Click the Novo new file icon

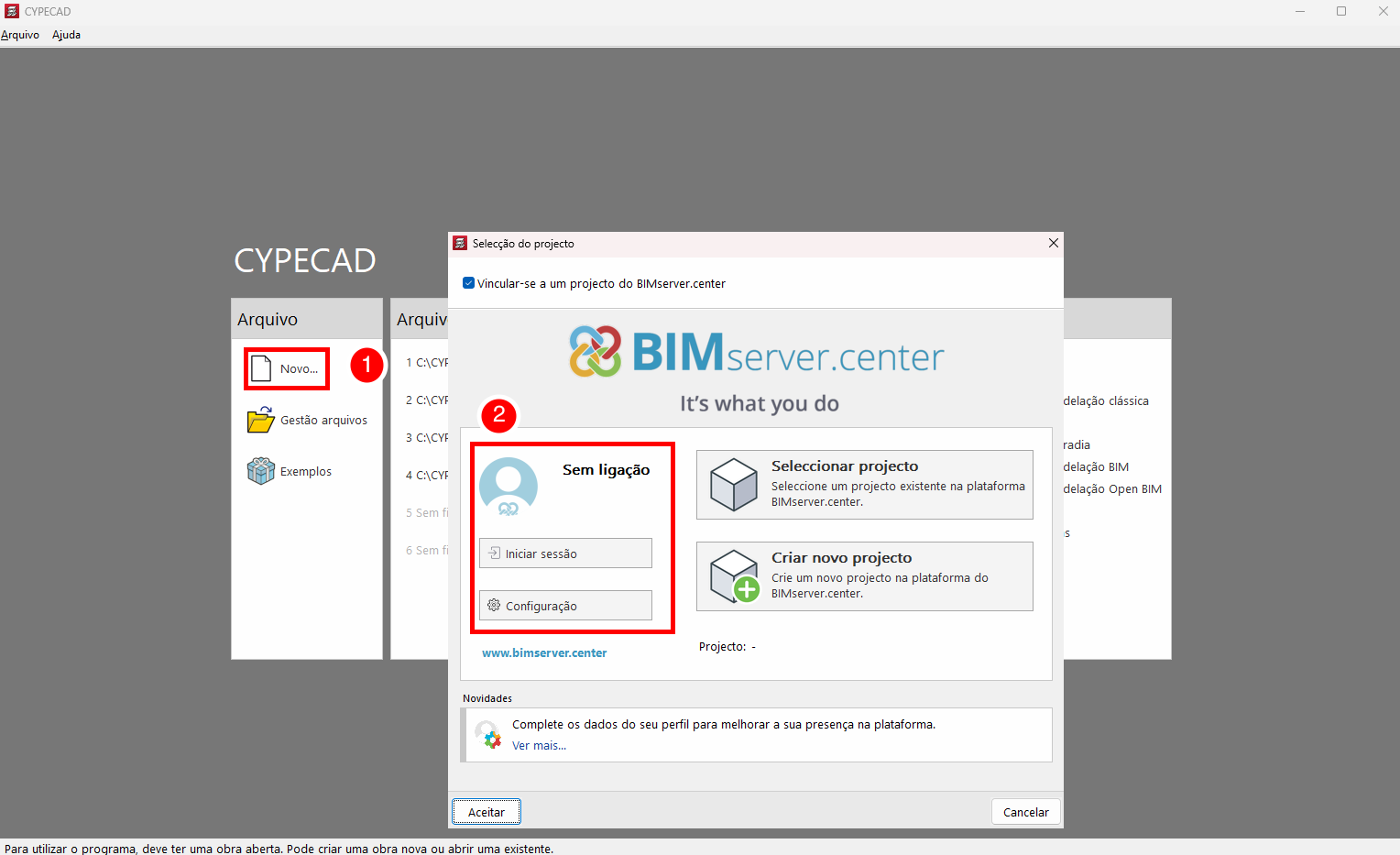[261, 368]
